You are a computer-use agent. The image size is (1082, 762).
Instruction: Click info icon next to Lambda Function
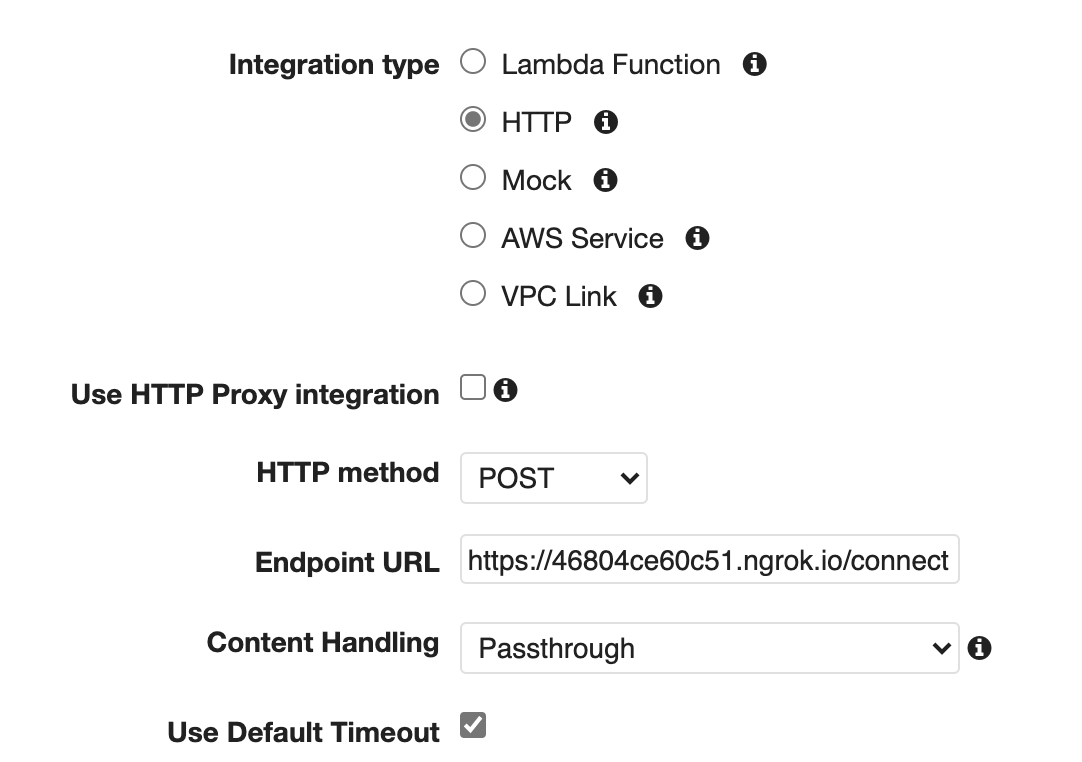pyautogui.click(x=755, y=65)
